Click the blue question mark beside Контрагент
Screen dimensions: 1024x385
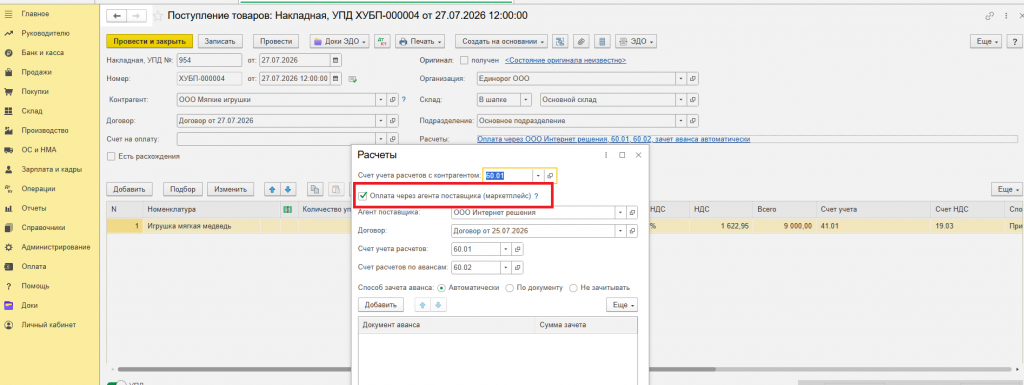pyautogui.click(x=404, y=100)
